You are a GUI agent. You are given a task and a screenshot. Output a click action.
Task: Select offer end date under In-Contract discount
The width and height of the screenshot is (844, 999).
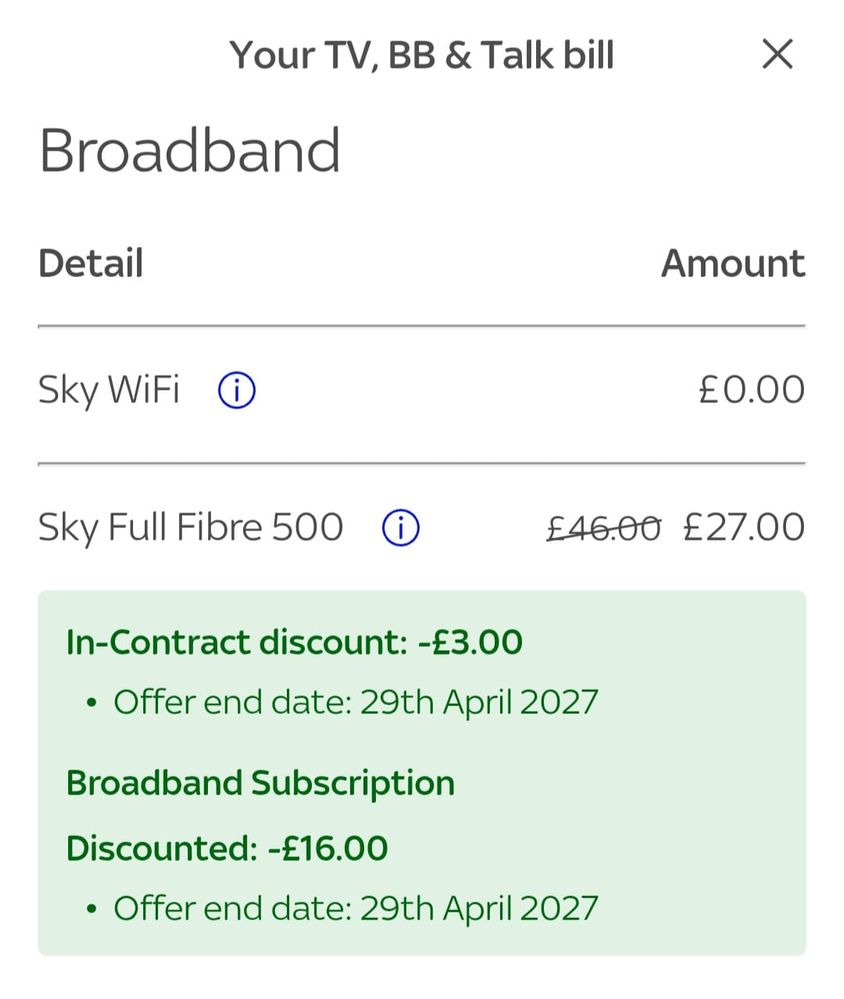[355, 702]
